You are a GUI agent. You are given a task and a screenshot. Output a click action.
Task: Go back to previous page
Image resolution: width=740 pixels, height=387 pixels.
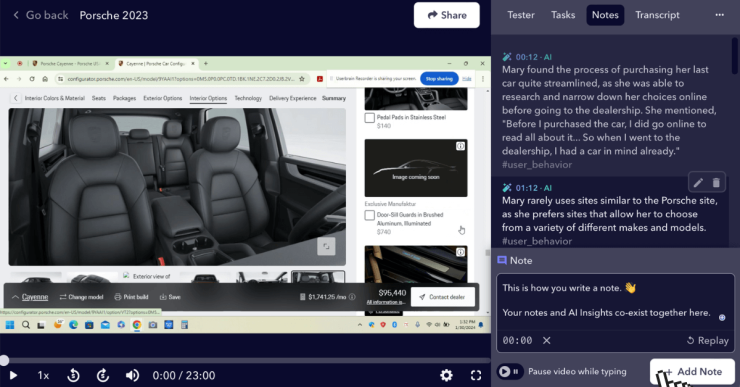(x=41, y=15)
